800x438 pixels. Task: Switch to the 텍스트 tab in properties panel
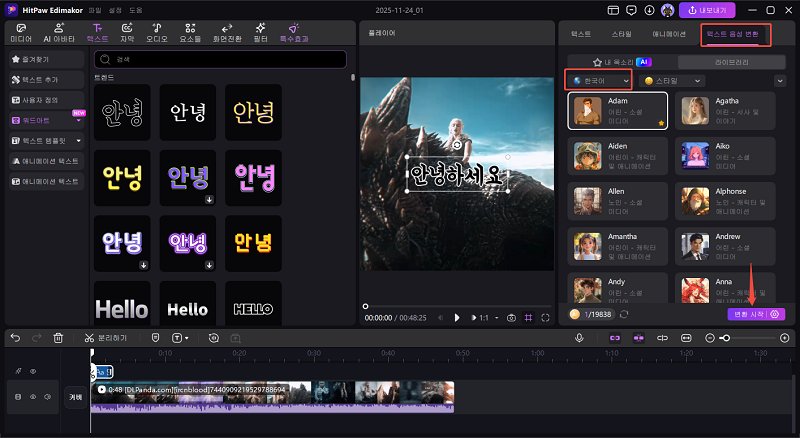click(581, 34)
